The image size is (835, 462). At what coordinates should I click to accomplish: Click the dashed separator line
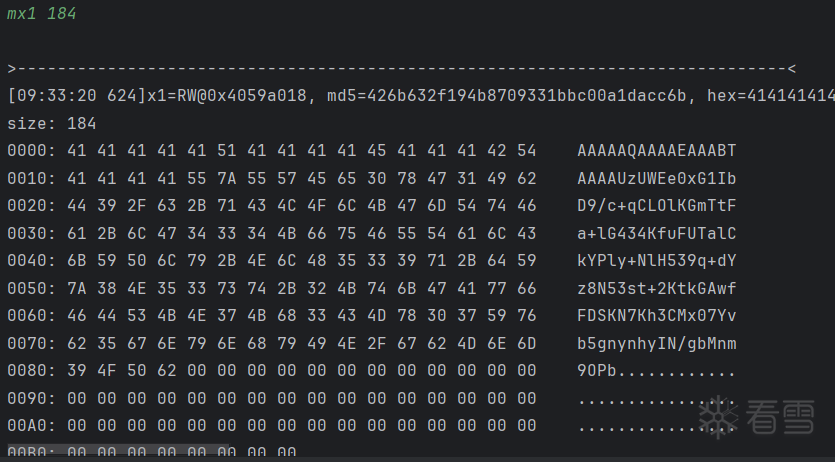click(x=400, y=69)
